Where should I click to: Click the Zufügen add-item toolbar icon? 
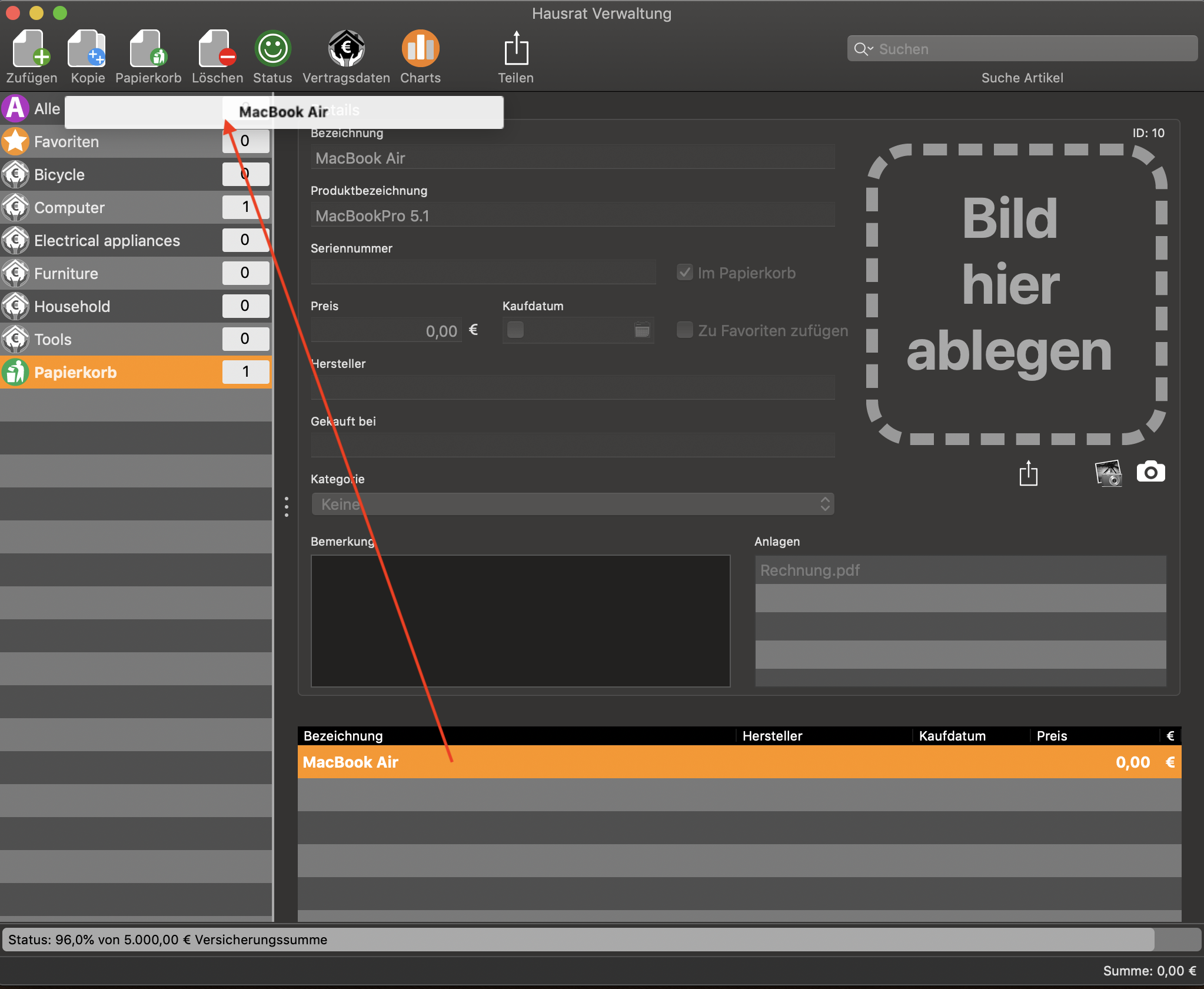point(32,48)
